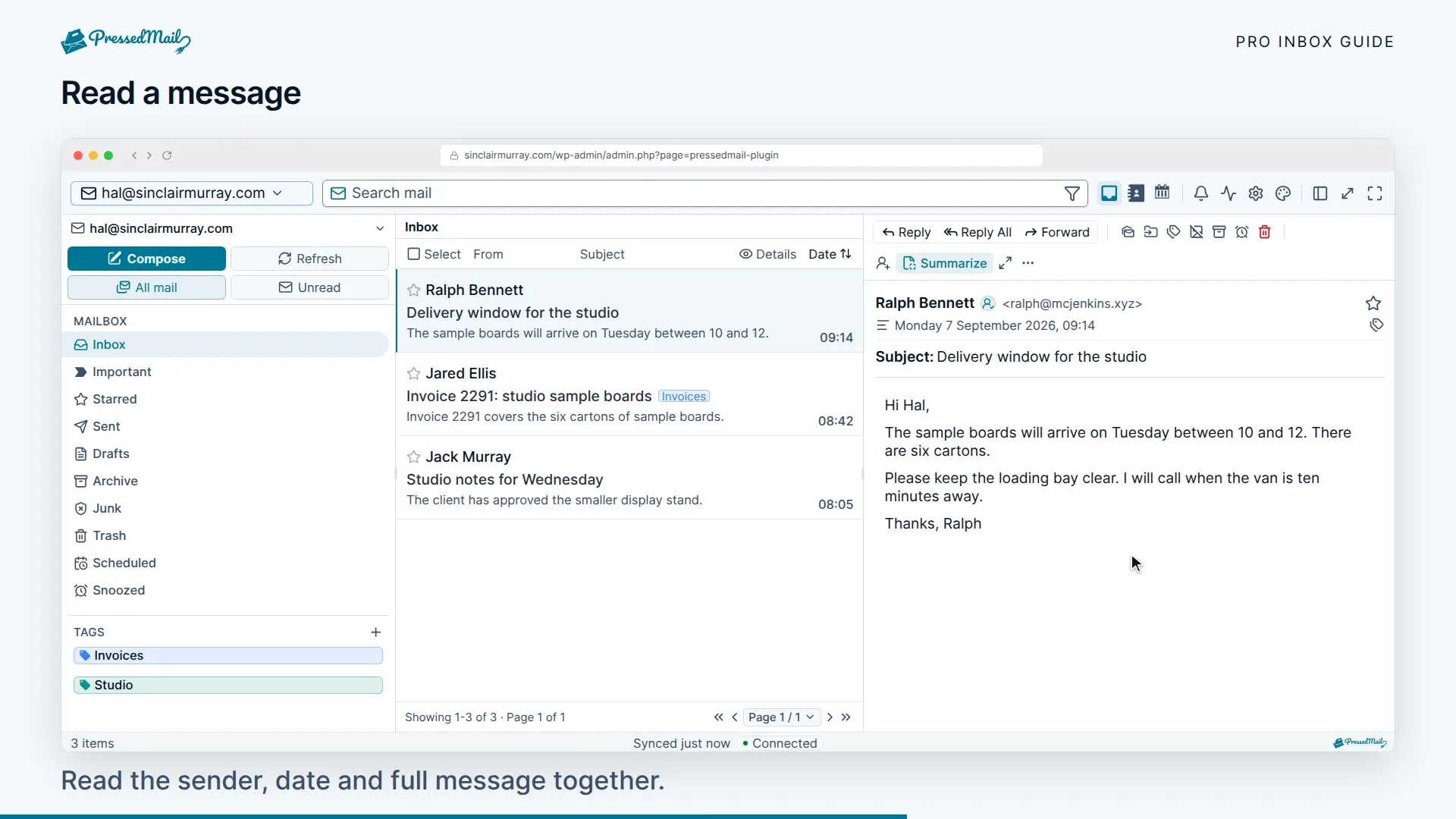Sort messages by Date
Viewport: 1456px width, 819px height.
coord(830,254)
